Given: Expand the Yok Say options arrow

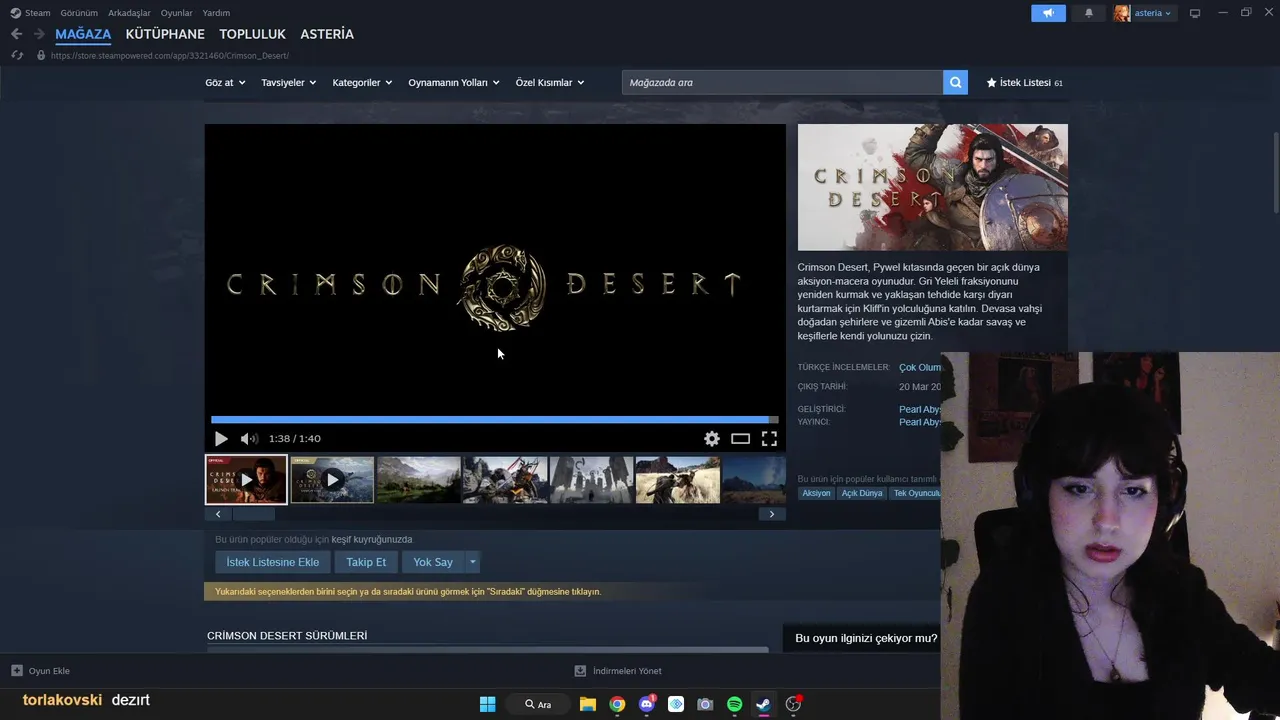Looking at the screenshot, I should (473, 562).
